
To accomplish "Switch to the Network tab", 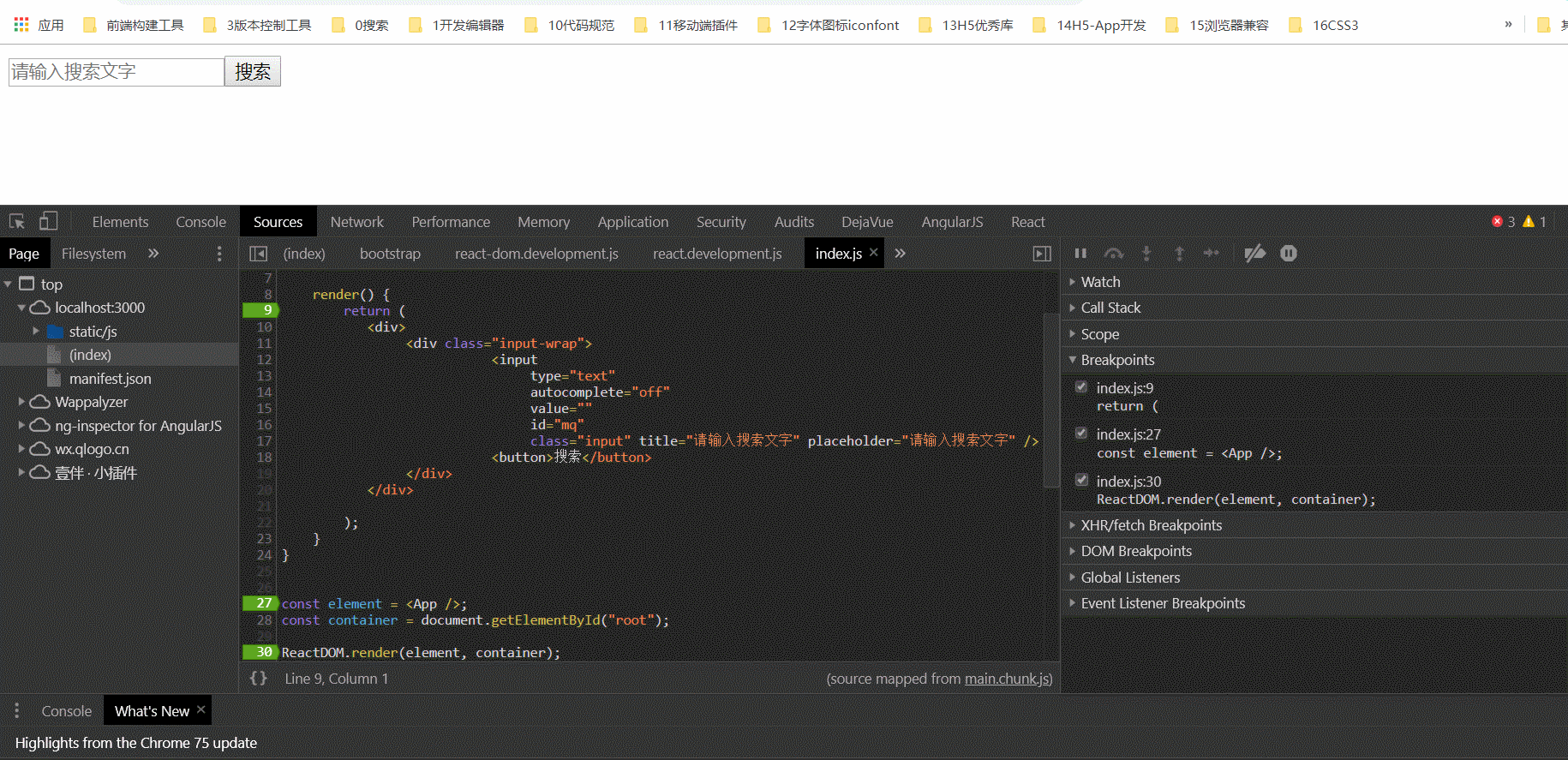I will [x=356, y=222].
